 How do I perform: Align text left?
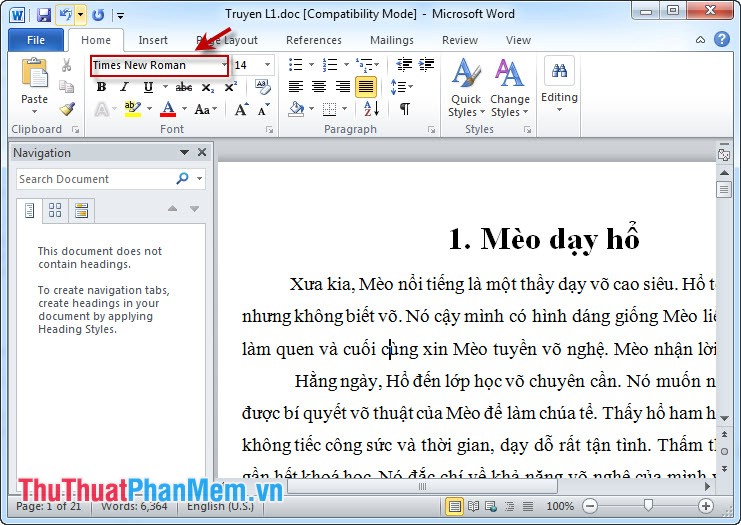296,86
